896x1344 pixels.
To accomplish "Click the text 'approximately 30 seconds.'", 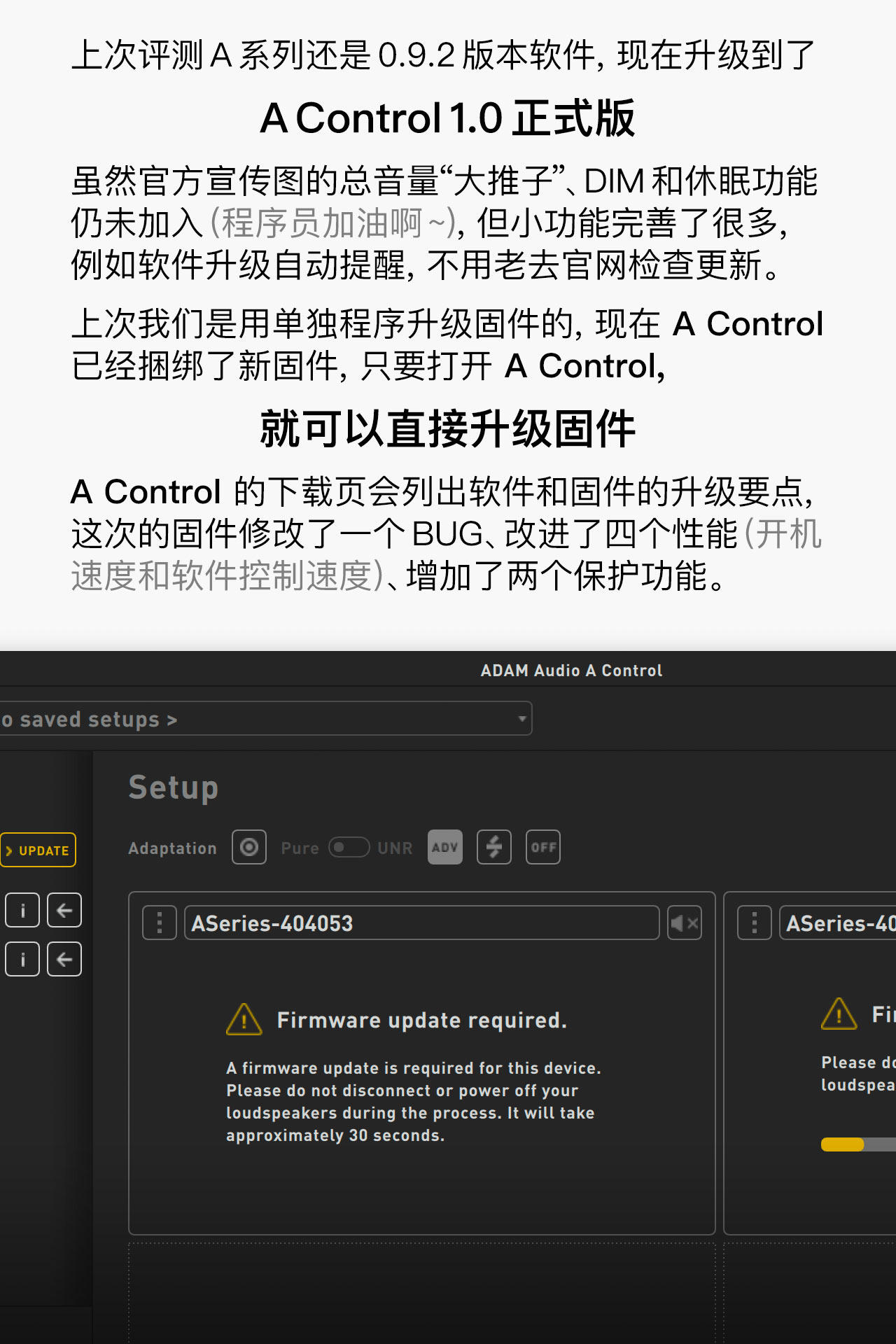I will 335,1135.
